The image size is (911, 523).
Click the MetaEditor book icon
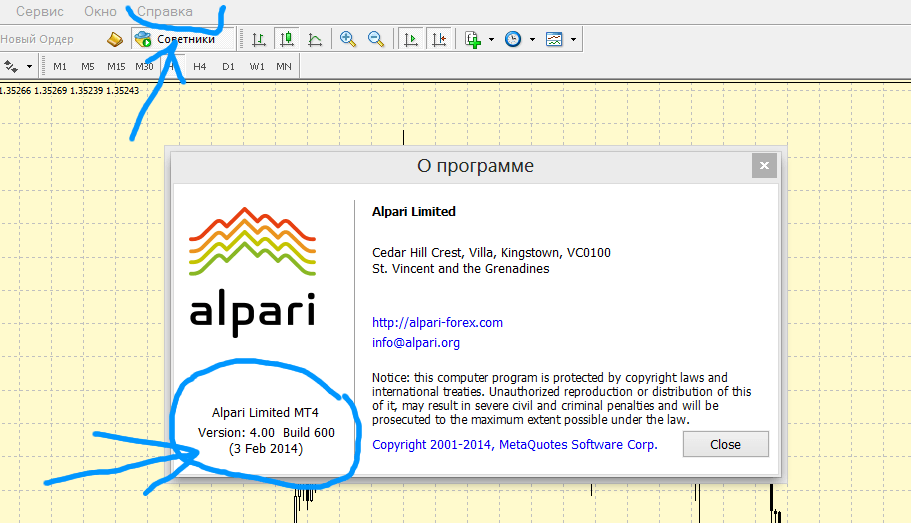tap(115, 40)
